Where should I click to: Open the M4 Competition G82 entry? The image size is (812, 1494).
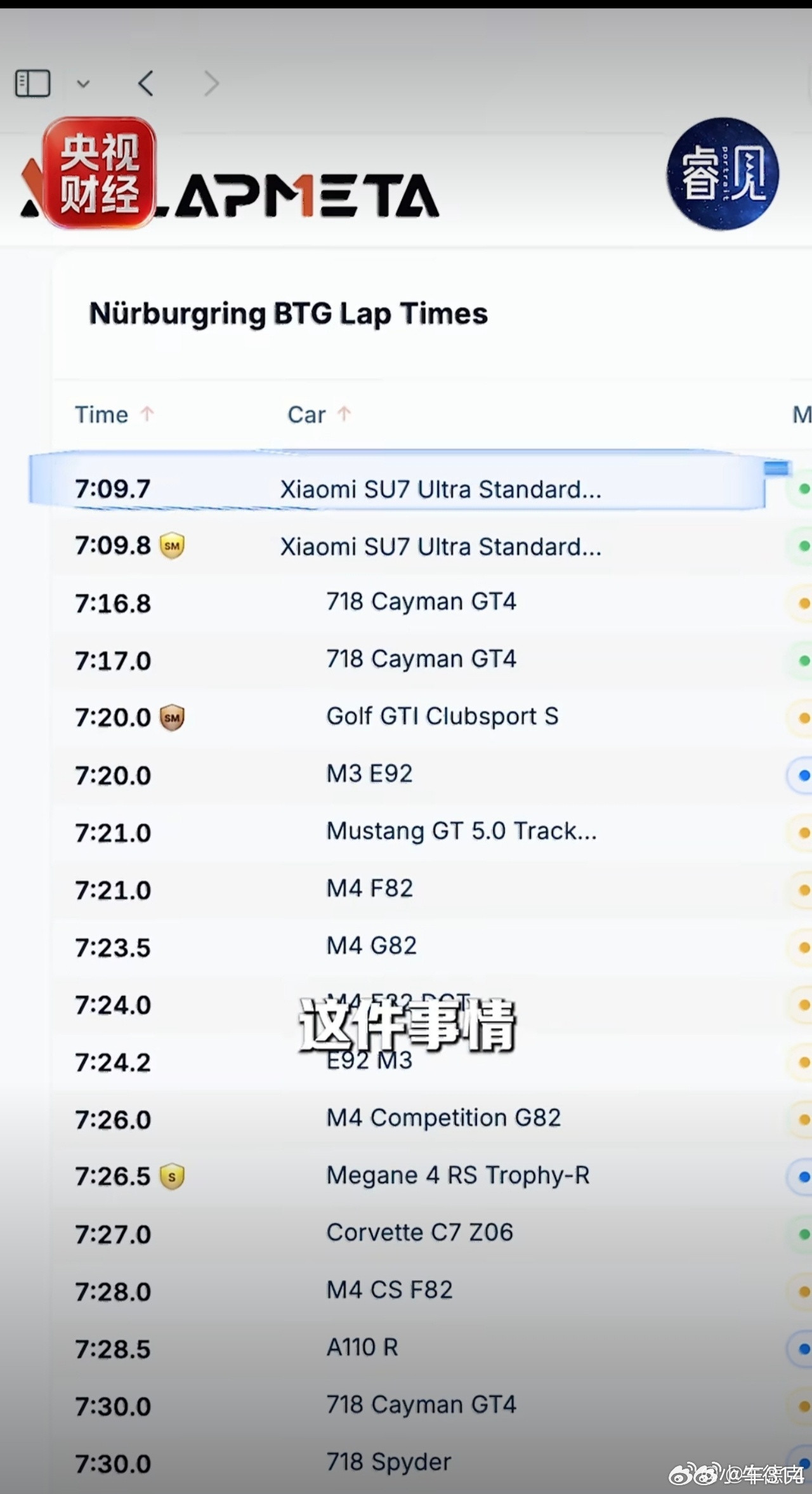click(443, 1118)
